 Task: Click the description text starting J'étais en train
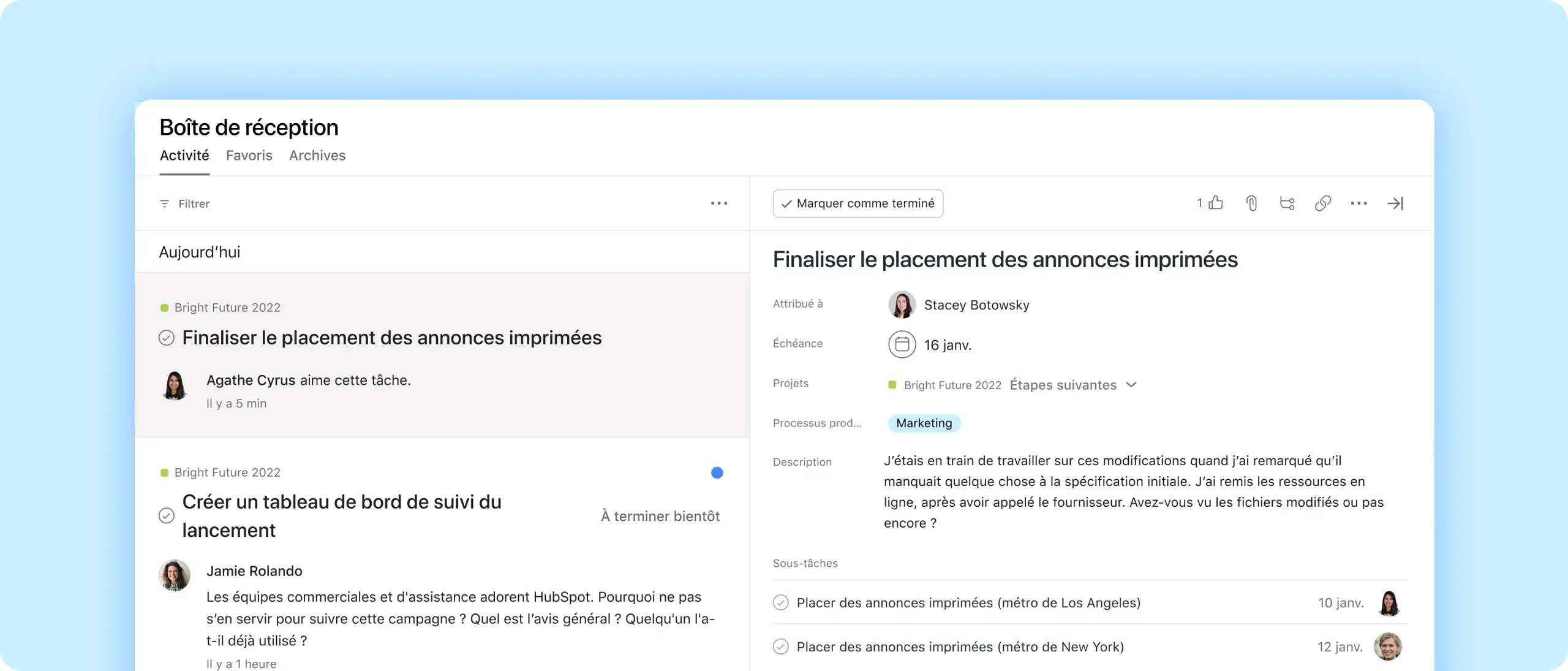1134,491
